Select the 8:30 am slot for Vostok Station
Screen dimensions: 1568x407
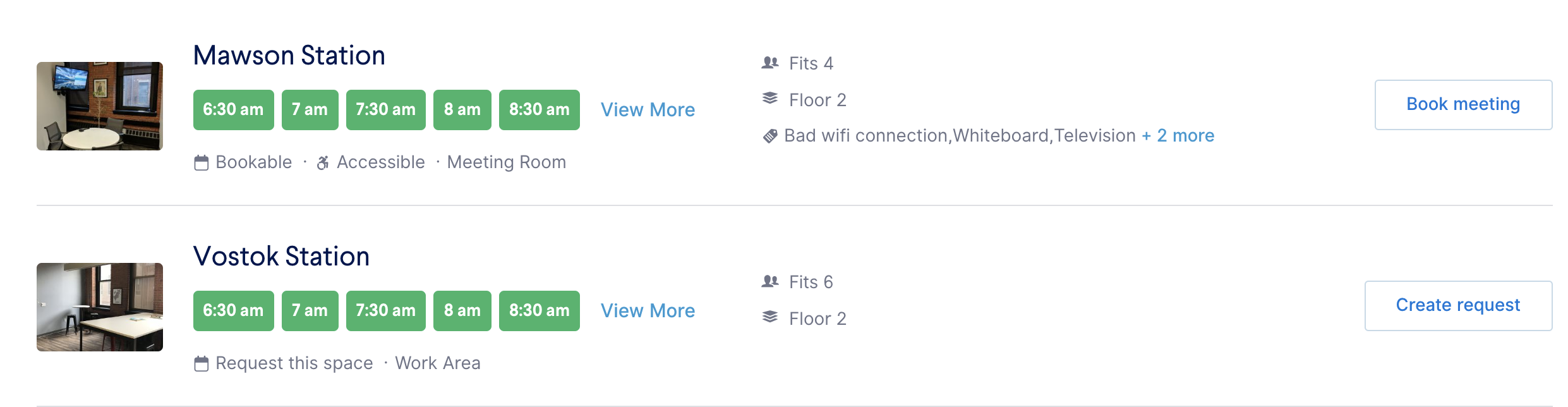(x=540, y=310)
